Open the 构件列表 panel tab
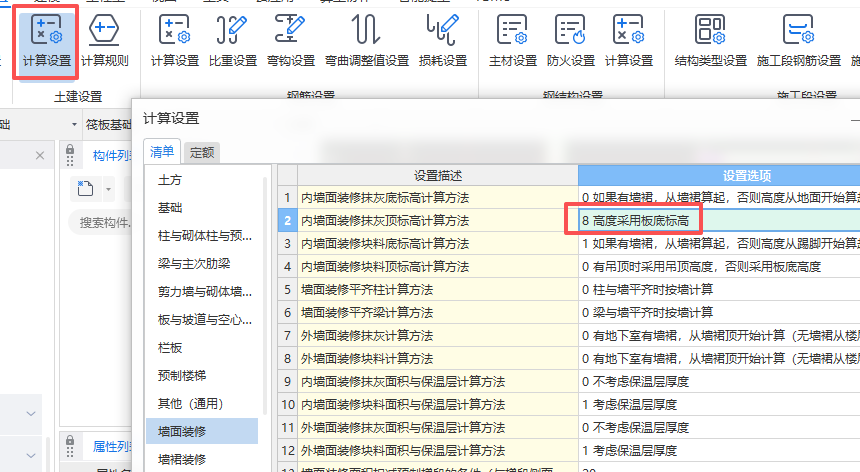 click(x=112, y=156)
